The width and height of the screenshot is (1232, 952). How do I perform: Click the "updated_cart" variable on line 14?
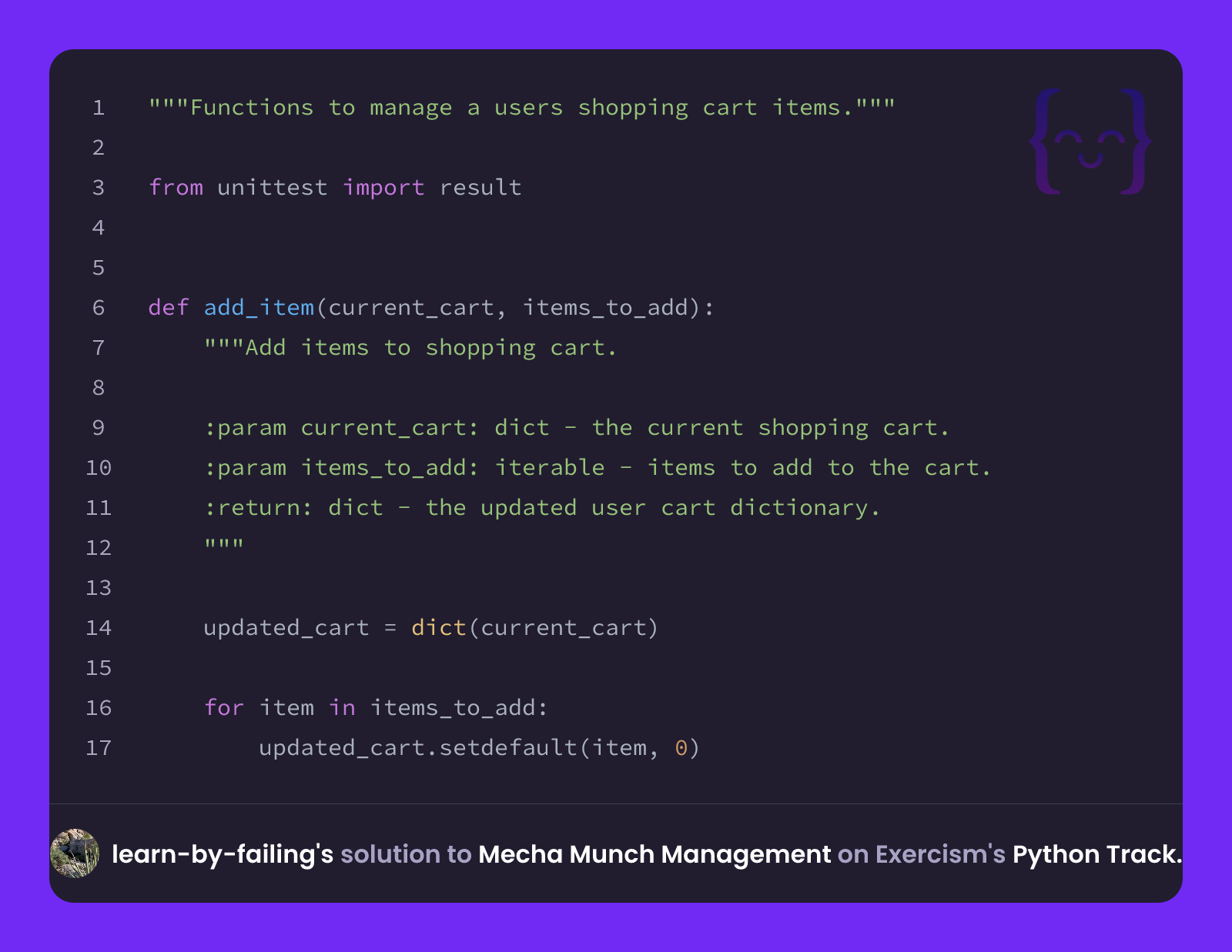click(x=286, y=628)
